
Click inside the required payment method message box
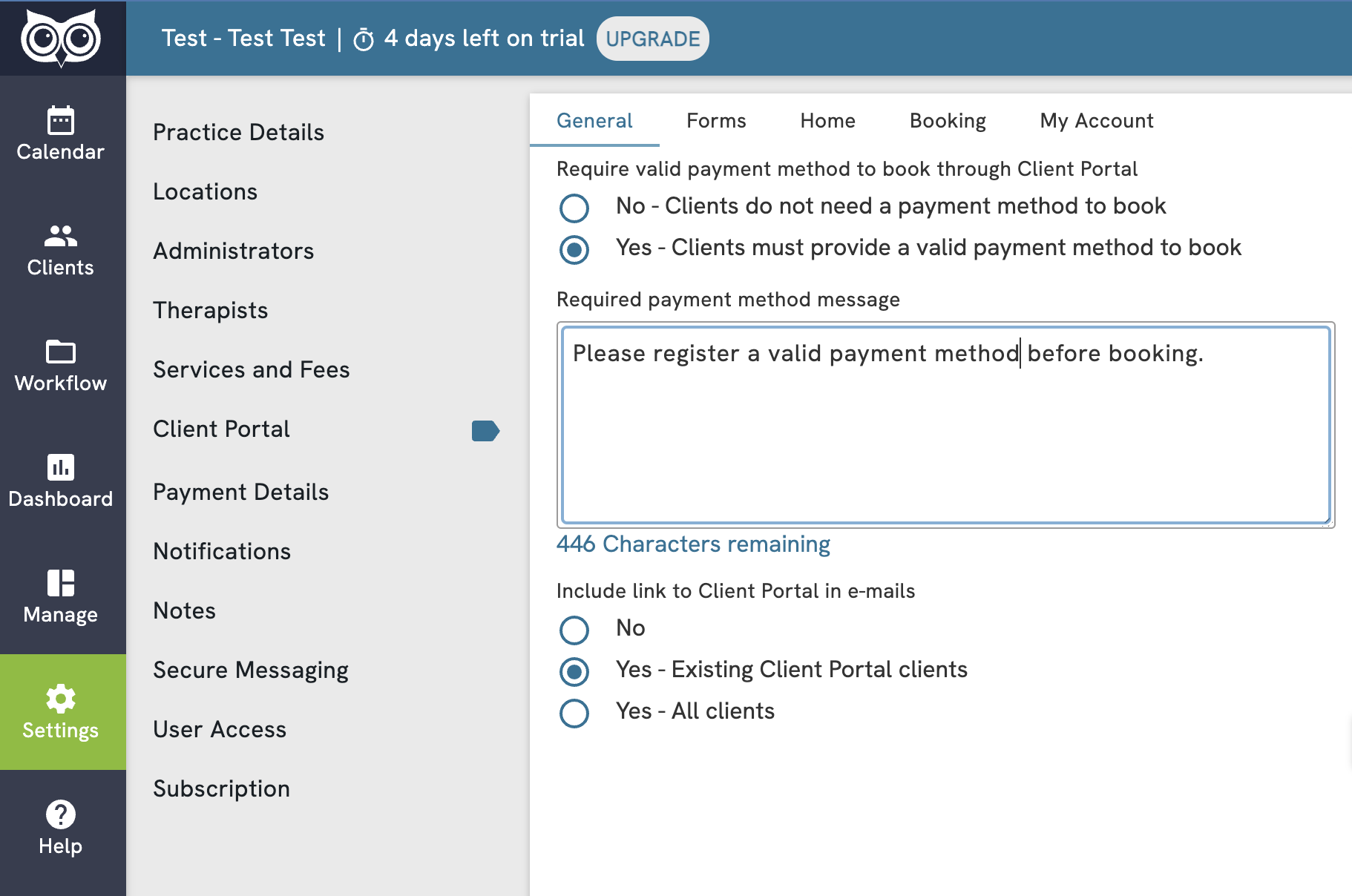(x=945, y=425)
